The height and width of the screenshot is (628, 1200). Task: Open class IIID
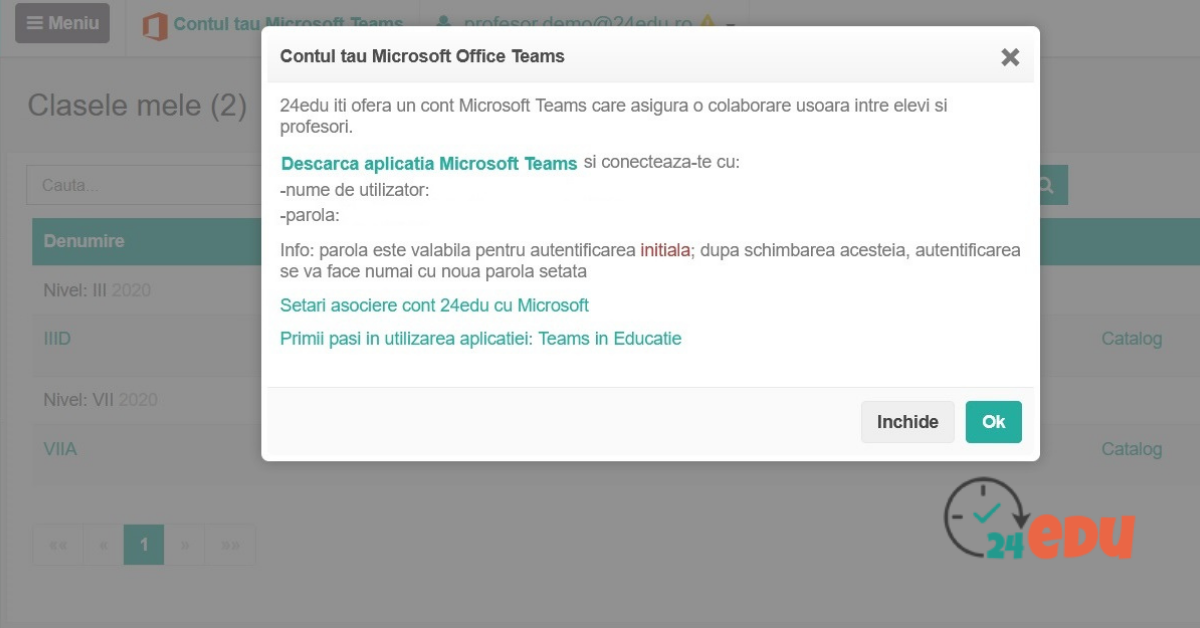pyautogui.click(x=57, y=339)
